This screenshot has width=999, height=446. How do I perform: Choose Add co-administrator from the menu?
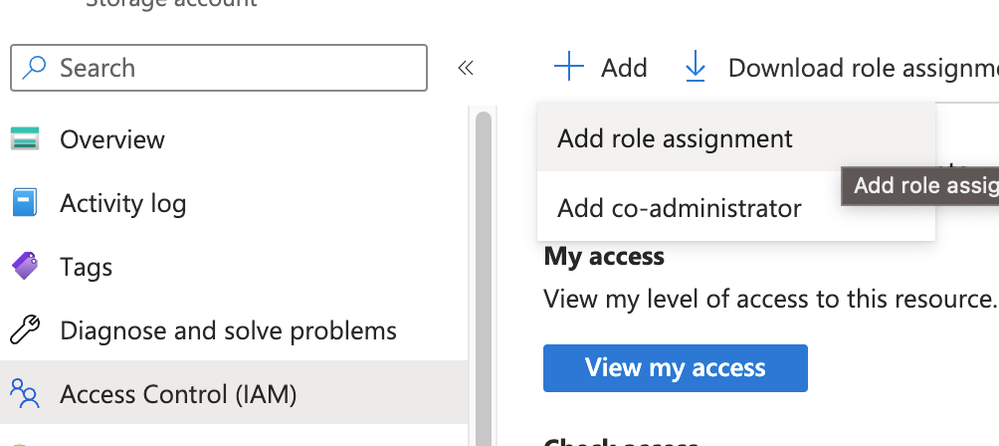click(679, 208)
